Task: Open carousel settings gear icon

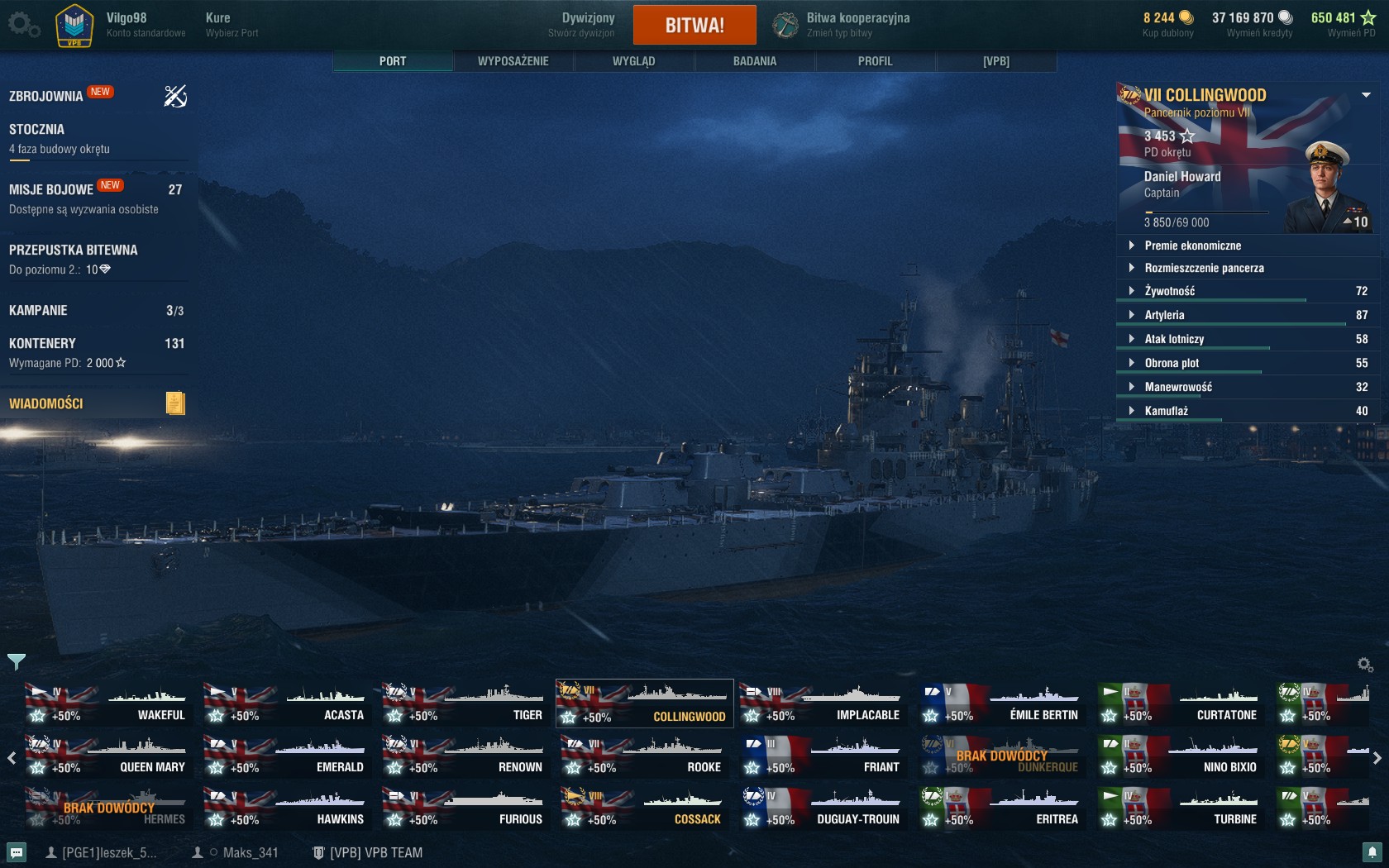Action: tap(1365, 665)
